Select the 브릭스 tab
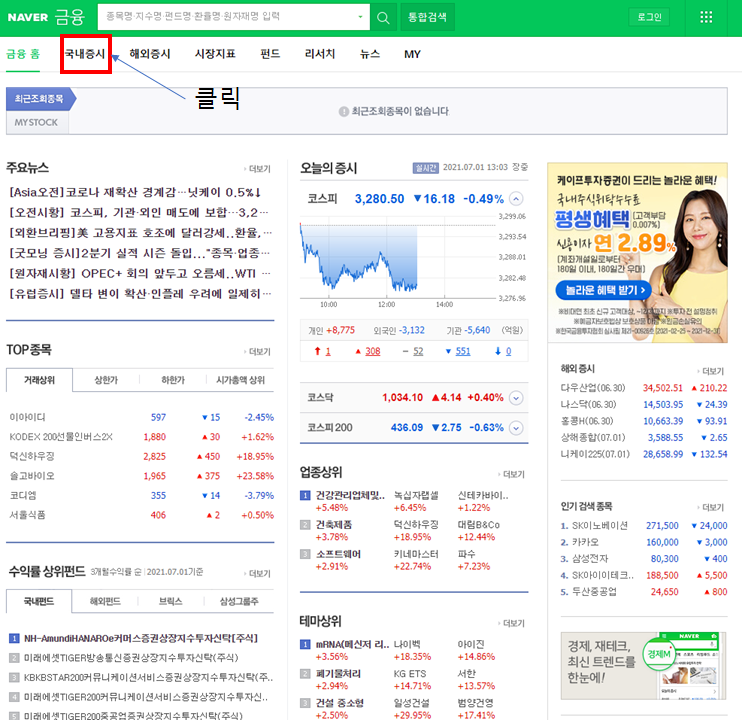This screenshot has height=720, width=742. pos(170,601)
